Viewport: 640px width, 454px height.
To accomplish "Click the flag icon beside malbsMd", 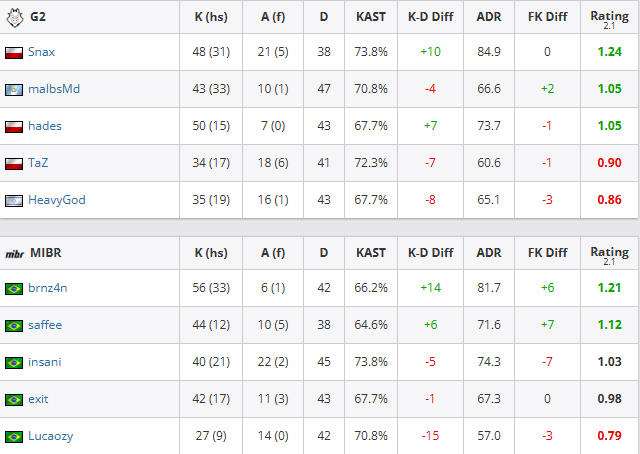I will [14, 90].
